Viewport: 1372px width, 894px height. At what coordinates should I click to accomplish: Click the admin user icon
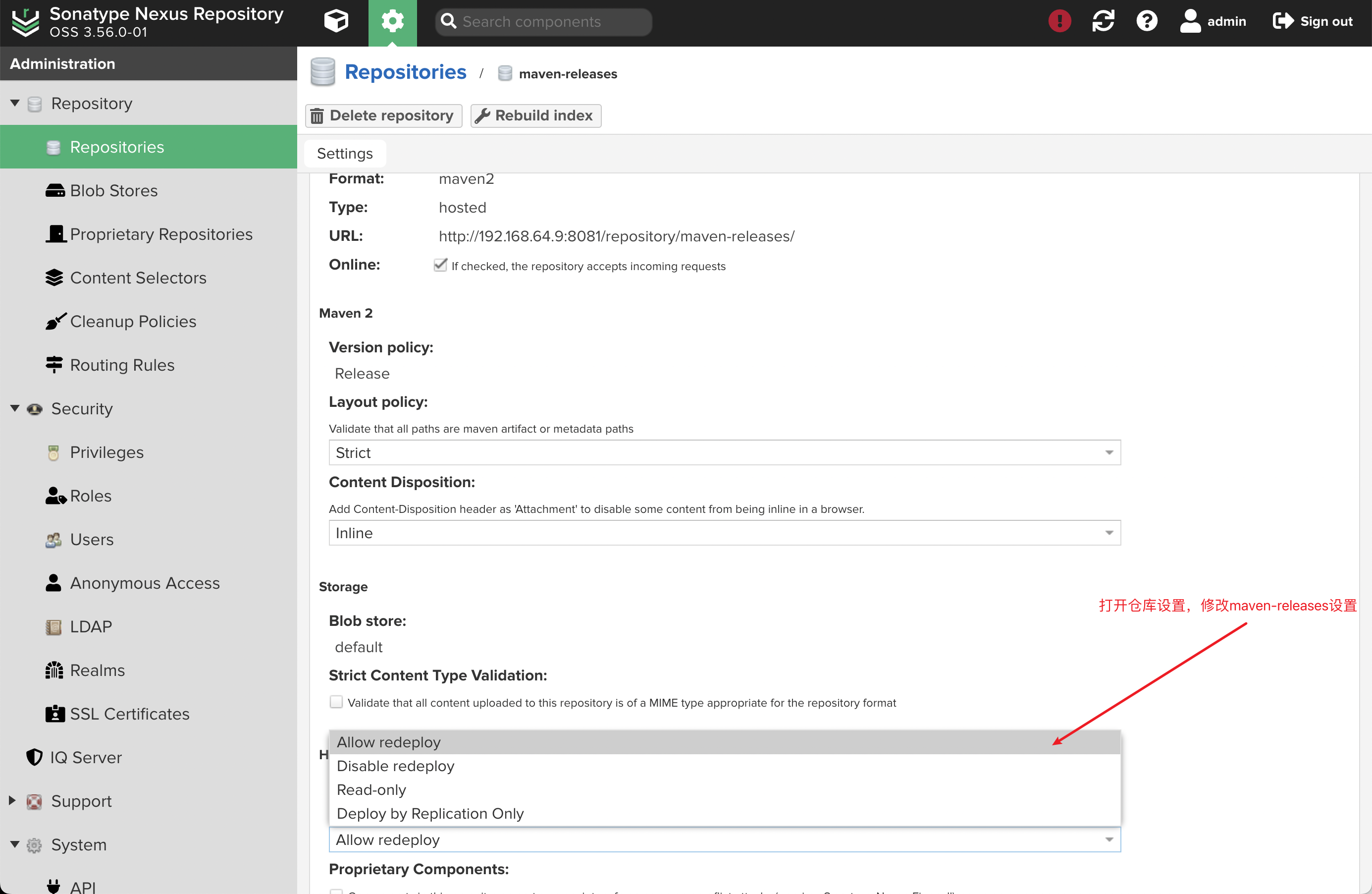click(1190, 21)
